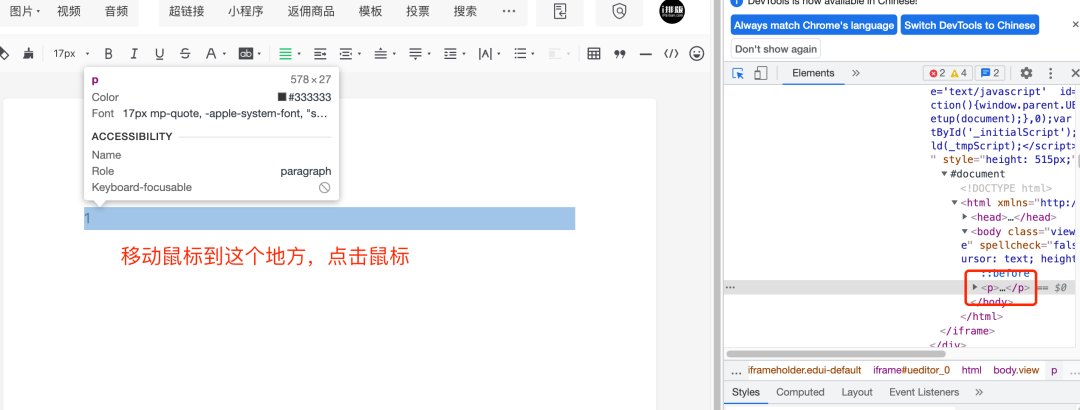This screenshot has height=410, width=1080.
Task: Switch to the Event Listeners tab
Action: 924,392
